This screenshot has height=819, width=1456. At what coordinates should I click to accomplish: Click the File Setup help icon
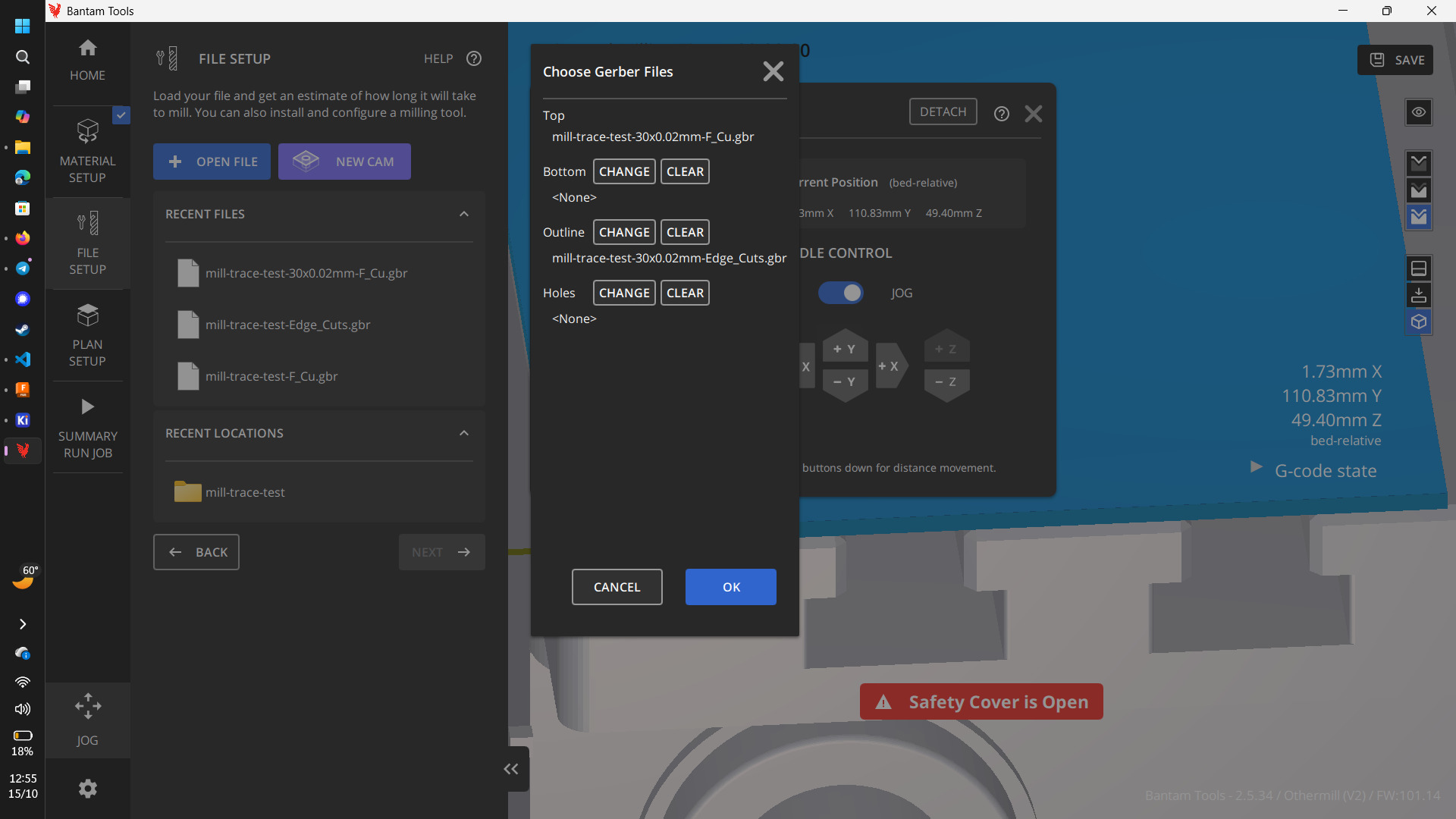click(x=474, y=58)
